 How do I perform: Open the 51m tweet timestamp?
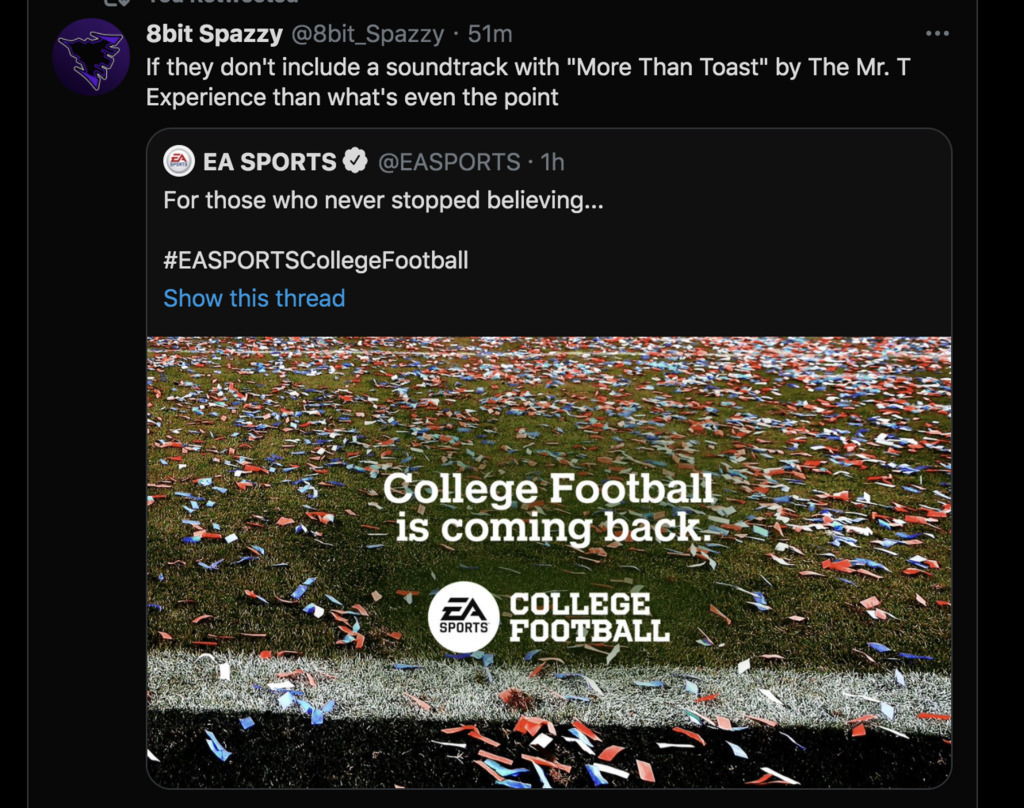tap(490, 34)
